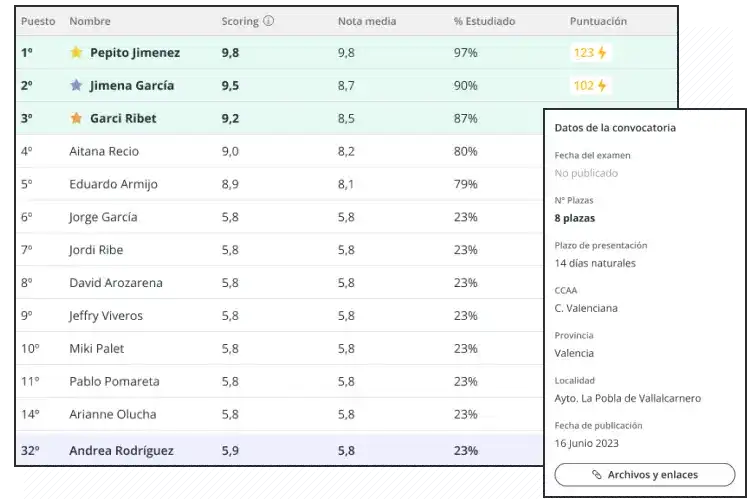Sort by the % Estudiado column header
This screenshot has height=504, width=756.
[485, 21]
